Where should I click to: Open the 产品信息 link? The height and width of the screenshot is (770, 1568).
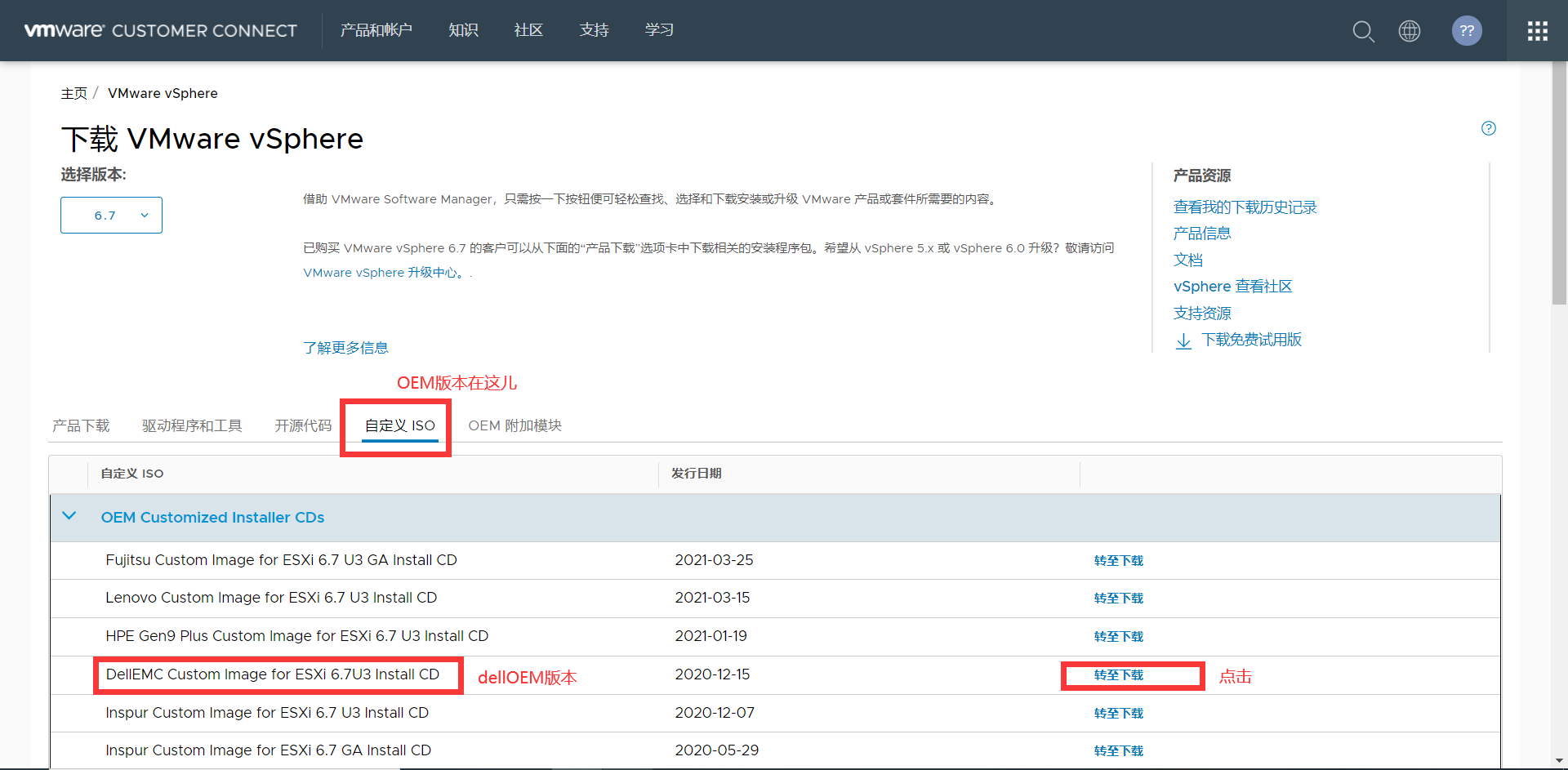pos(1202,234)
